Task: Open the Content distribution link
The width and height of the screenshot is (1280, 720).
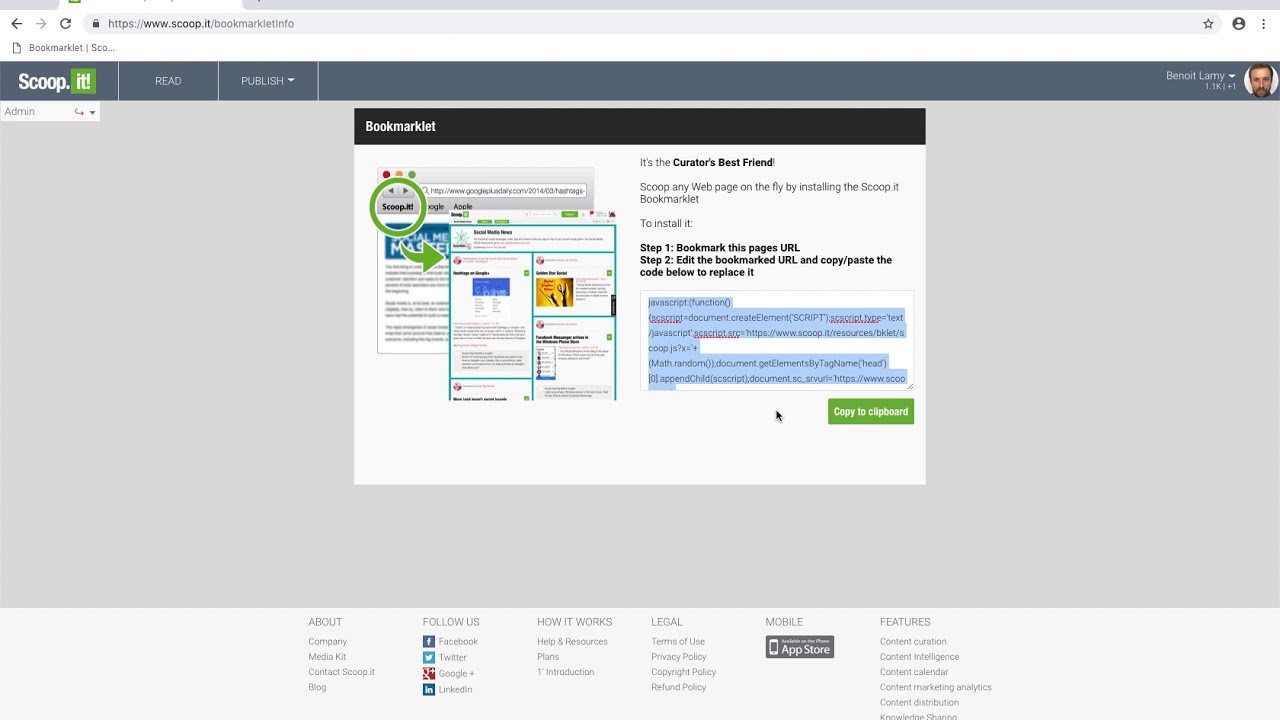Action: 919,702
